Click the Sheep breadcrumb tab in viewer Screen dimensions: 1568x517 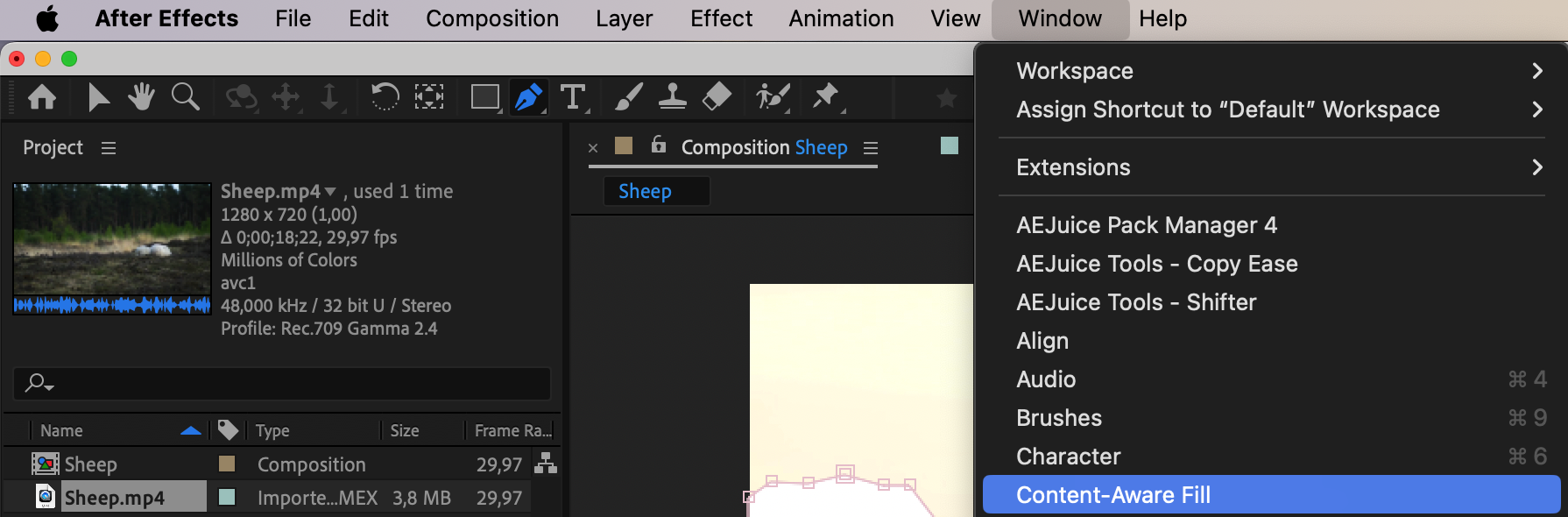click(x=645, y=191)
